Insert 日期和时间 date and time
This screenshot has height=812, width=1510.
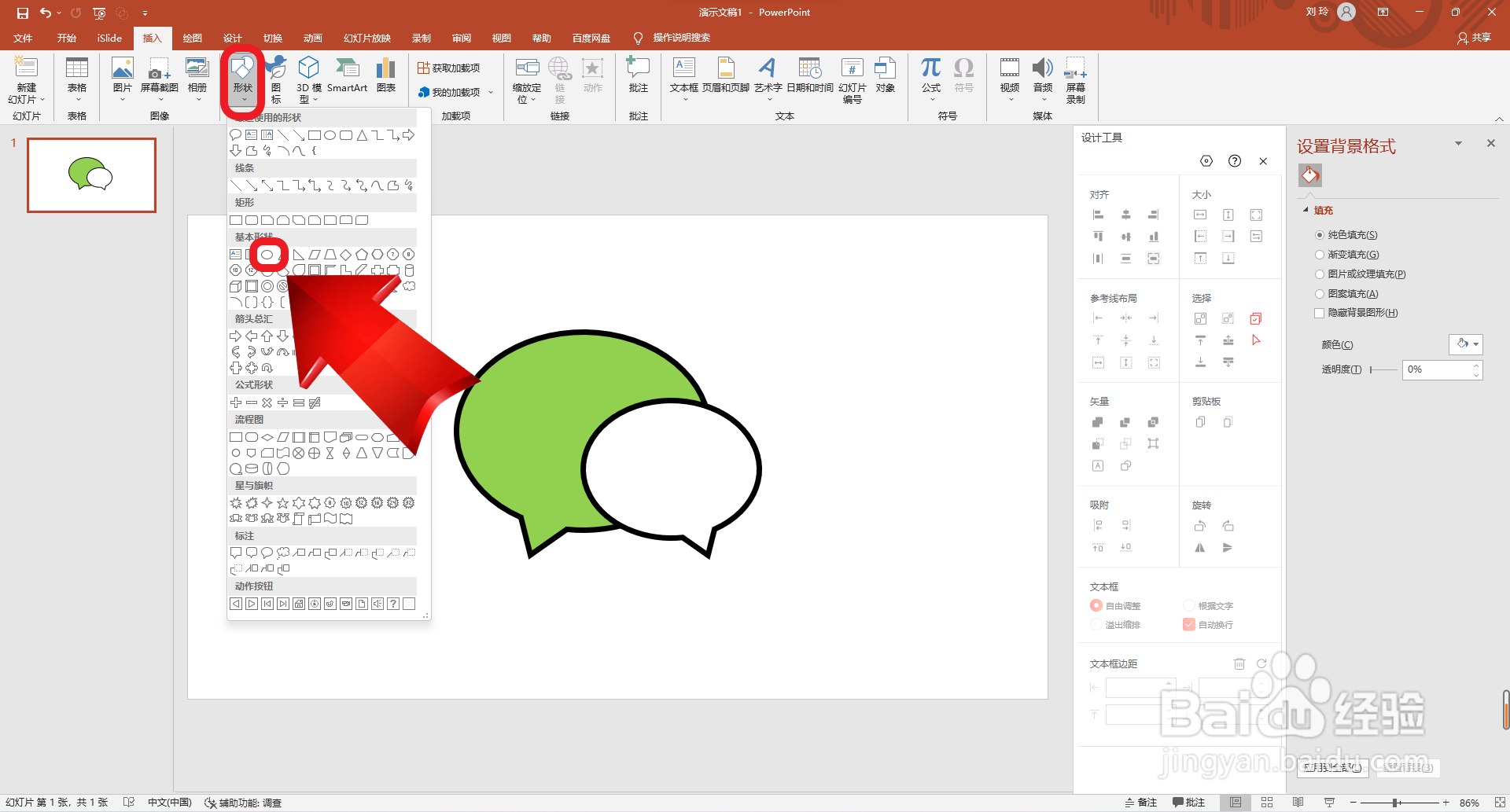coord(810,75)
